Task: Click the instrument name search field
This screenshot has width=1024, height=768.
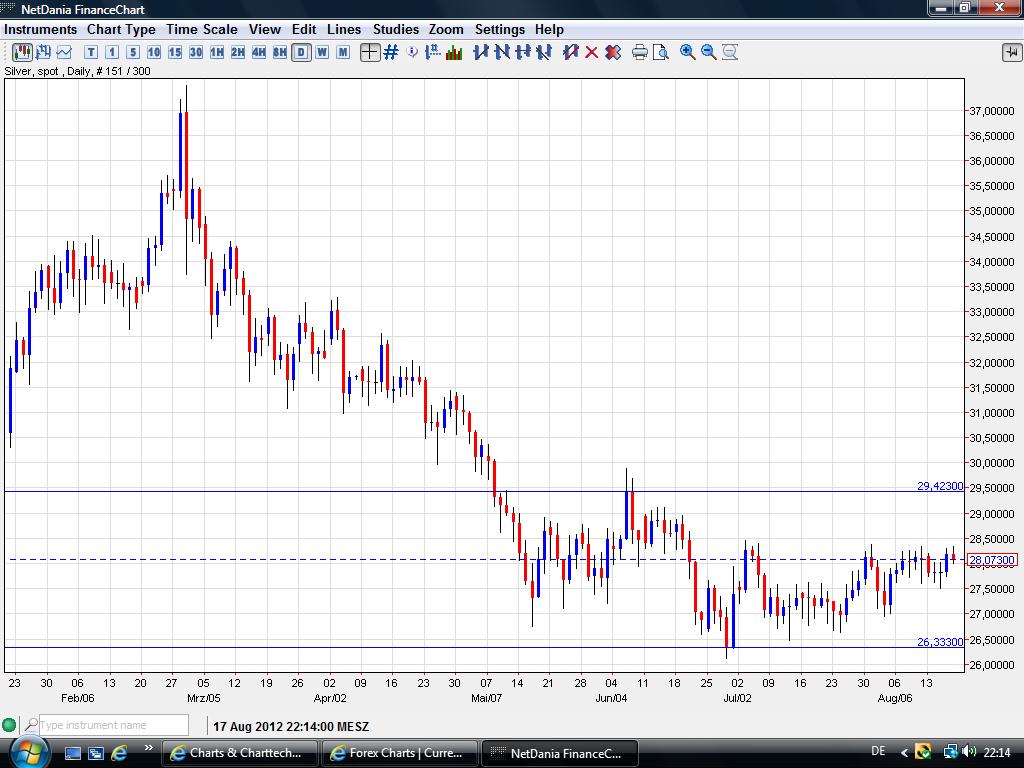Action: [x=112, y=725]
